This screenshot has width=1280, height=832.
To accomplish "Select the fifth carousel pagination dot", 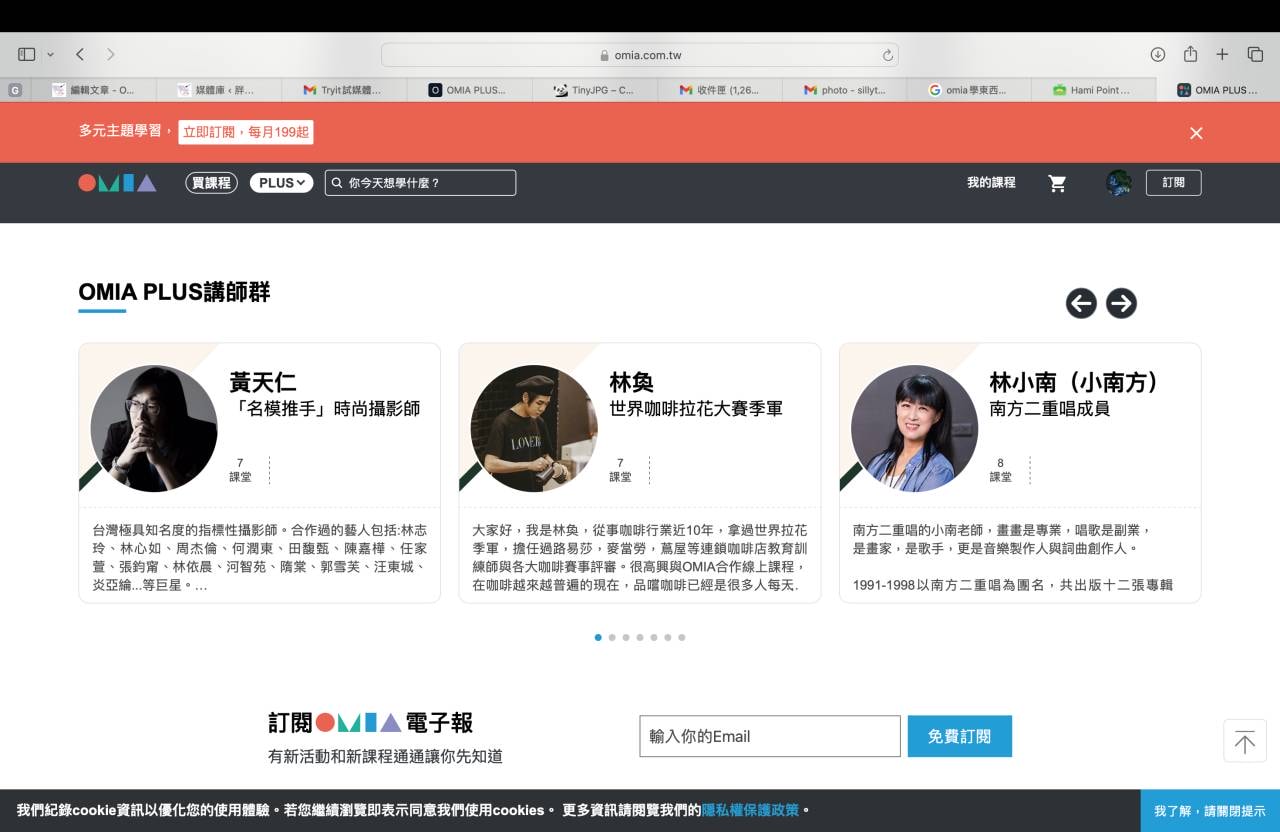I will (x=654, y=637).
